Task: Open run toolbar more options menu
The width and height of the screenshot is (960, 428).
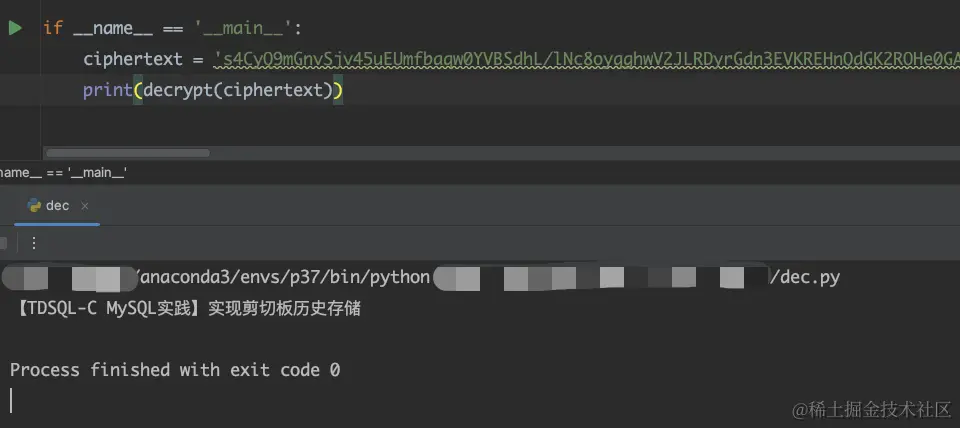Action: coord(34,243)
